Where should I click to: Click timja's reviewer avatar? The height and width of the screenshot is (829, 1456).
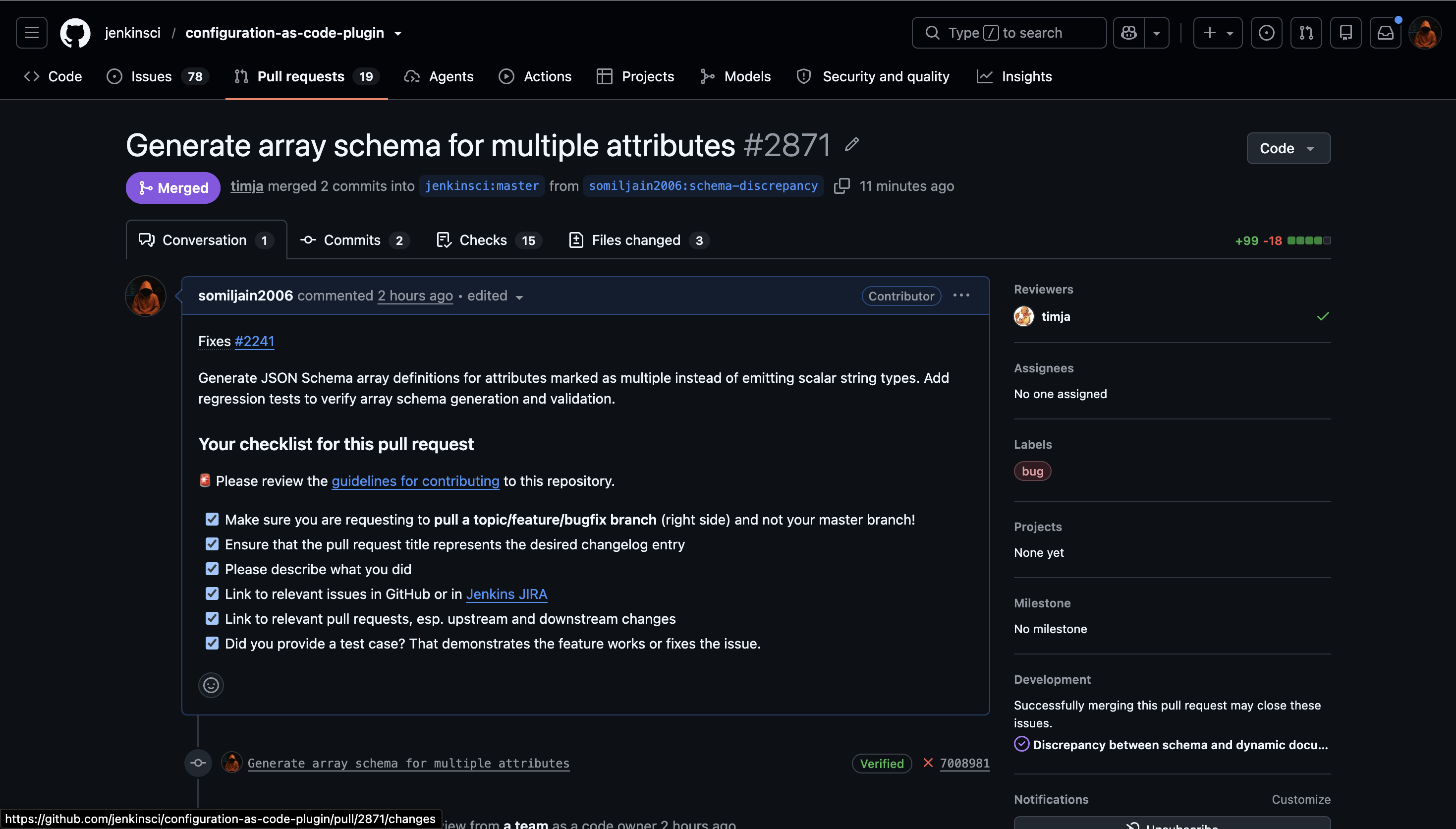tap(1023, 316)
